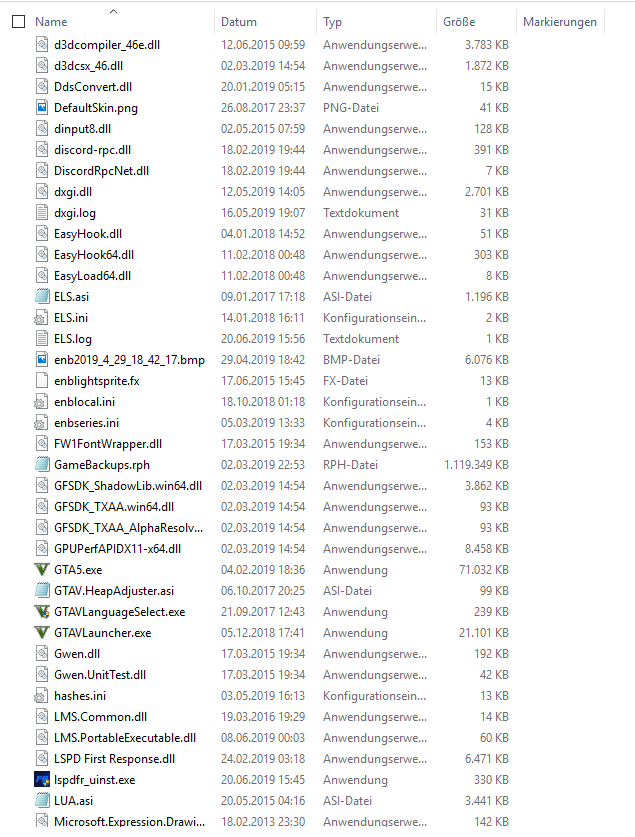Click the type ASI-Datei of LUA.asi
The image size is (635, 837).
click(x=347, y=801)
